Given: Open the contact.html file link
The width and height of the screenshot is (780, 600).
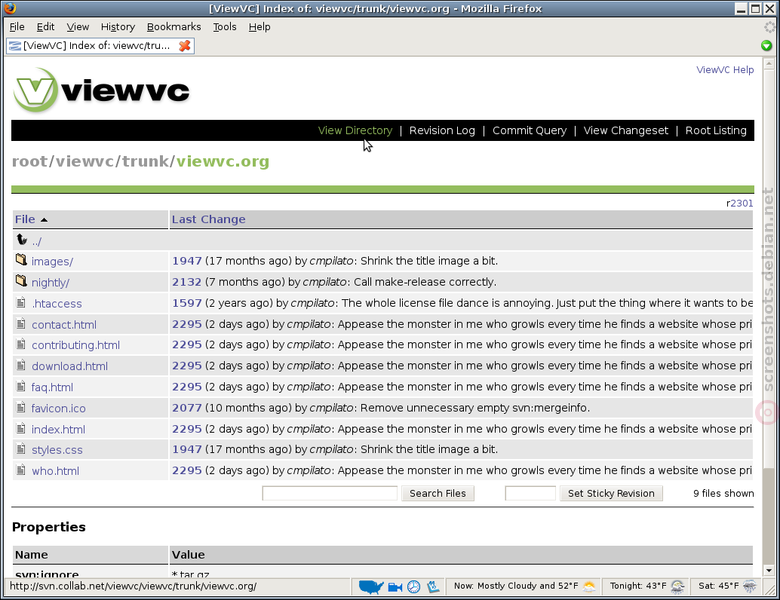Looking at the screenshot, I should 64,325.
